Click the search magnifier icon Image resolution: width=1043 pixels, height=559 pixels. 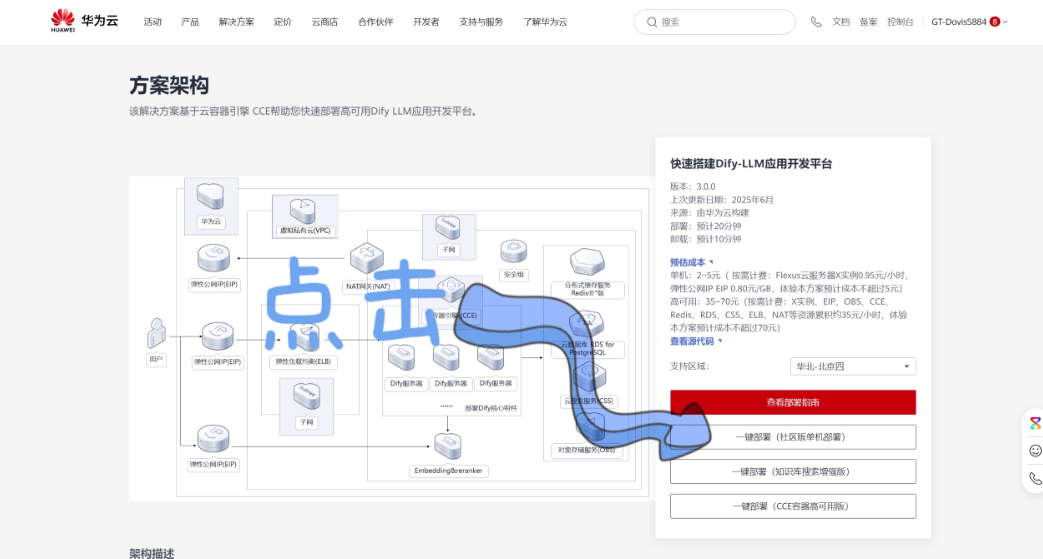coord(652,22)
